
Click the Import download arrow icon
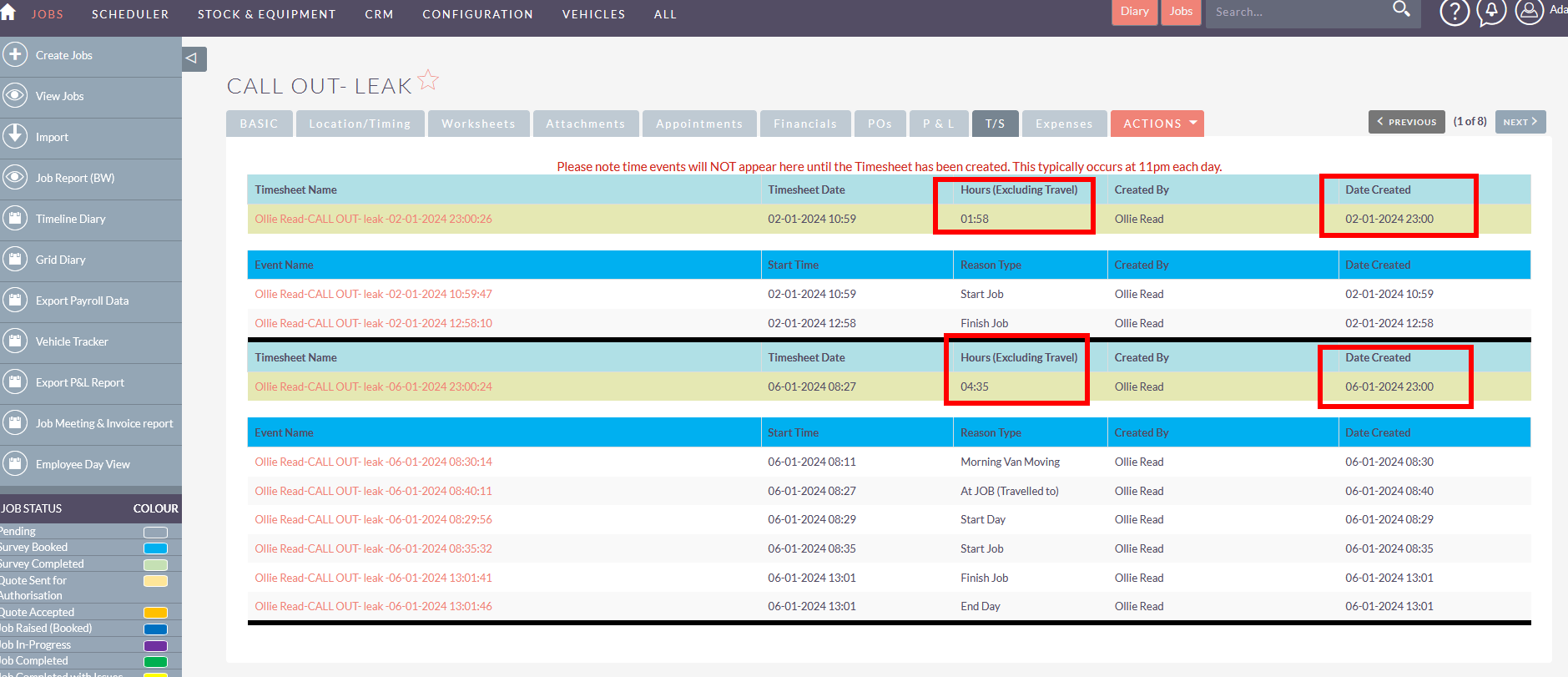coord(15,137)
